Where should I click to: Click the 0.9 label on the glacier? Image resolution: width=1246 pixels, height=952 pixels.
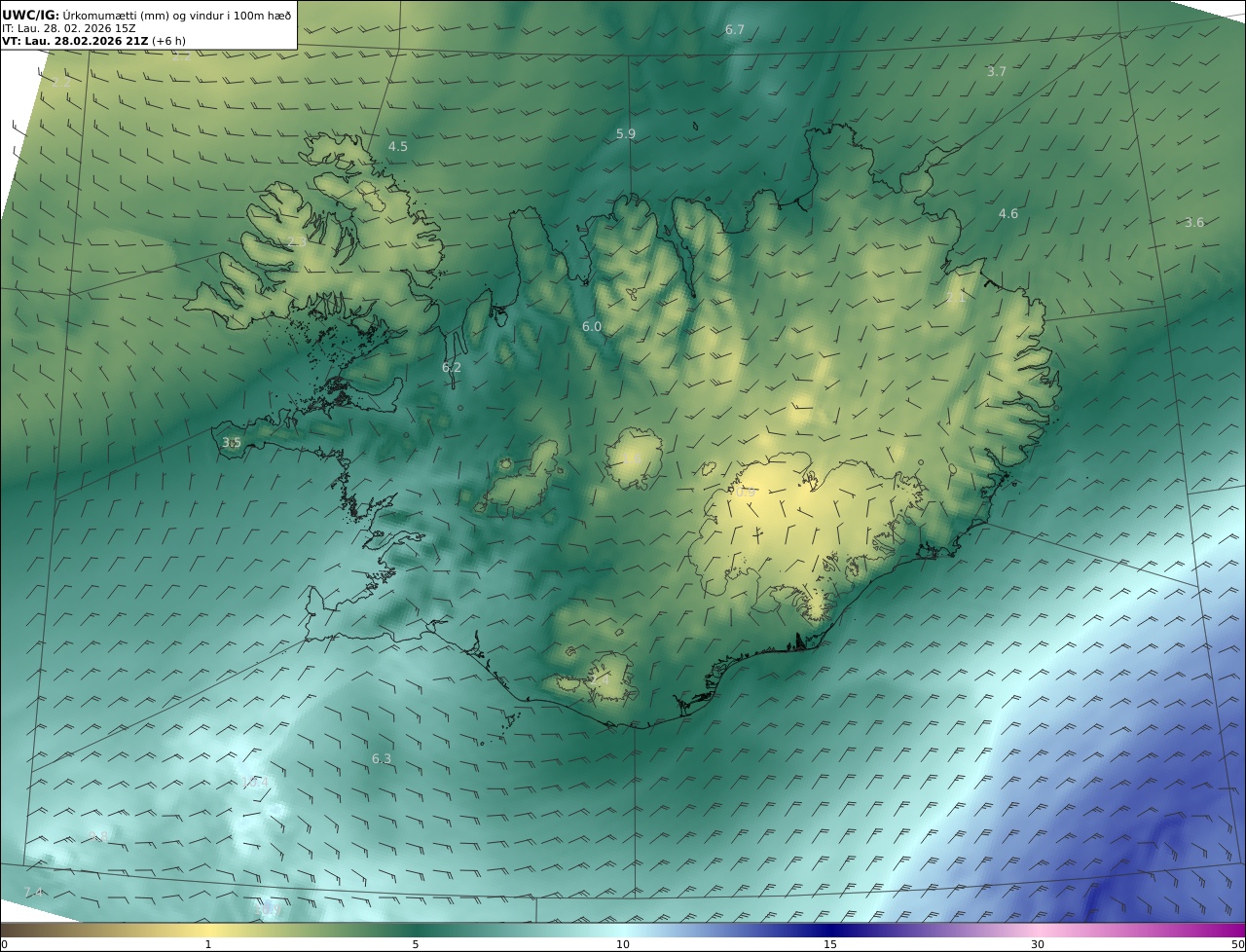point(746,493)
